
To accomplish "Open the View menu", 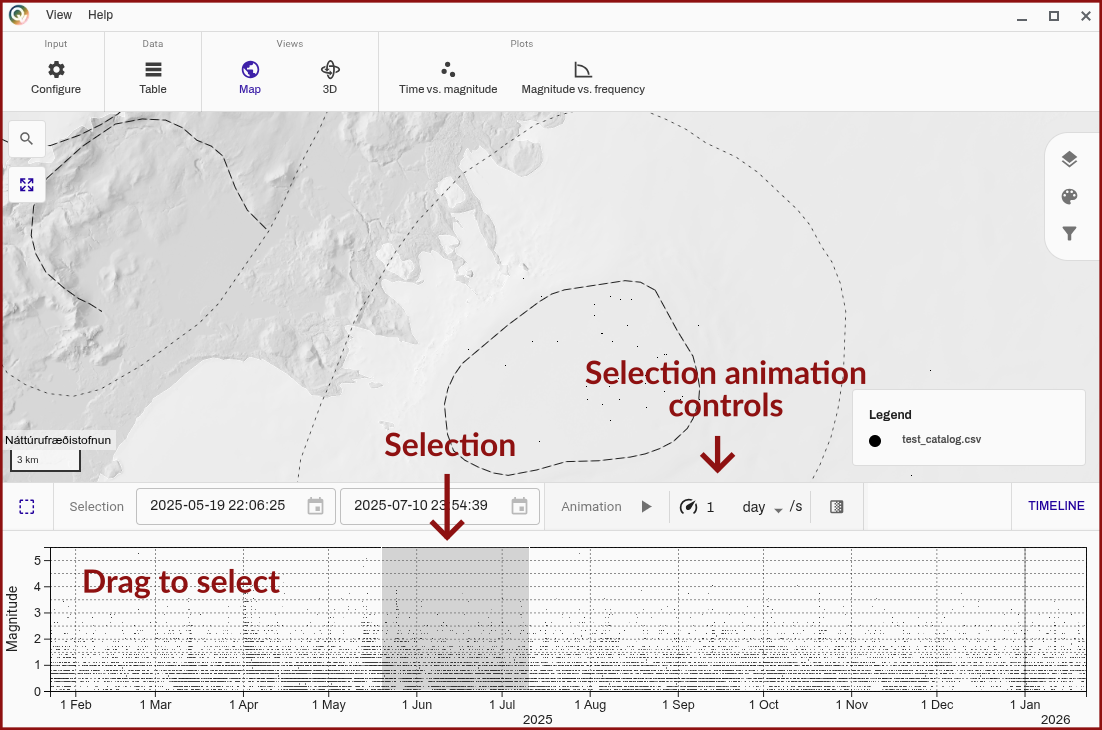I will (x=59, y=15).
